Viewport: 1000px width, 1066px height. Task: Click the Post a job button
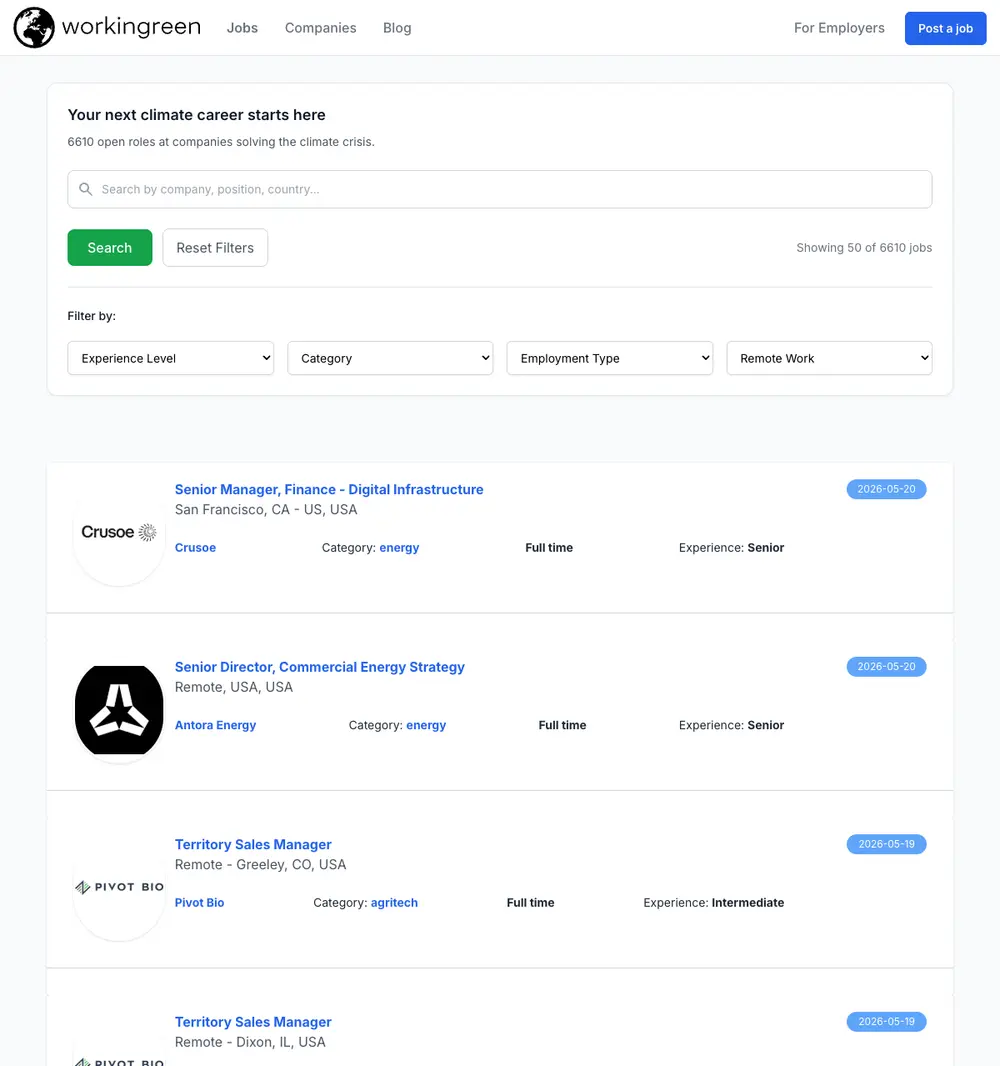[945, 29]
